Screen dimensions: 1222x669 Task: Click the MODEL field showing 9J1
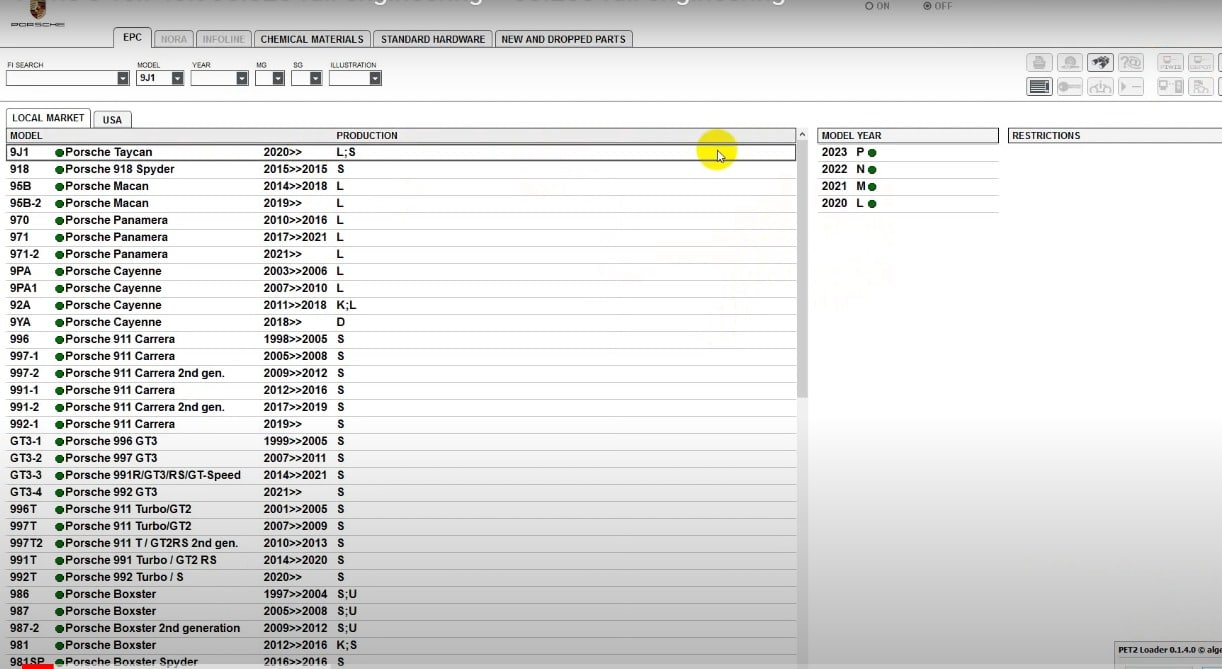click(x=154, y=78)
